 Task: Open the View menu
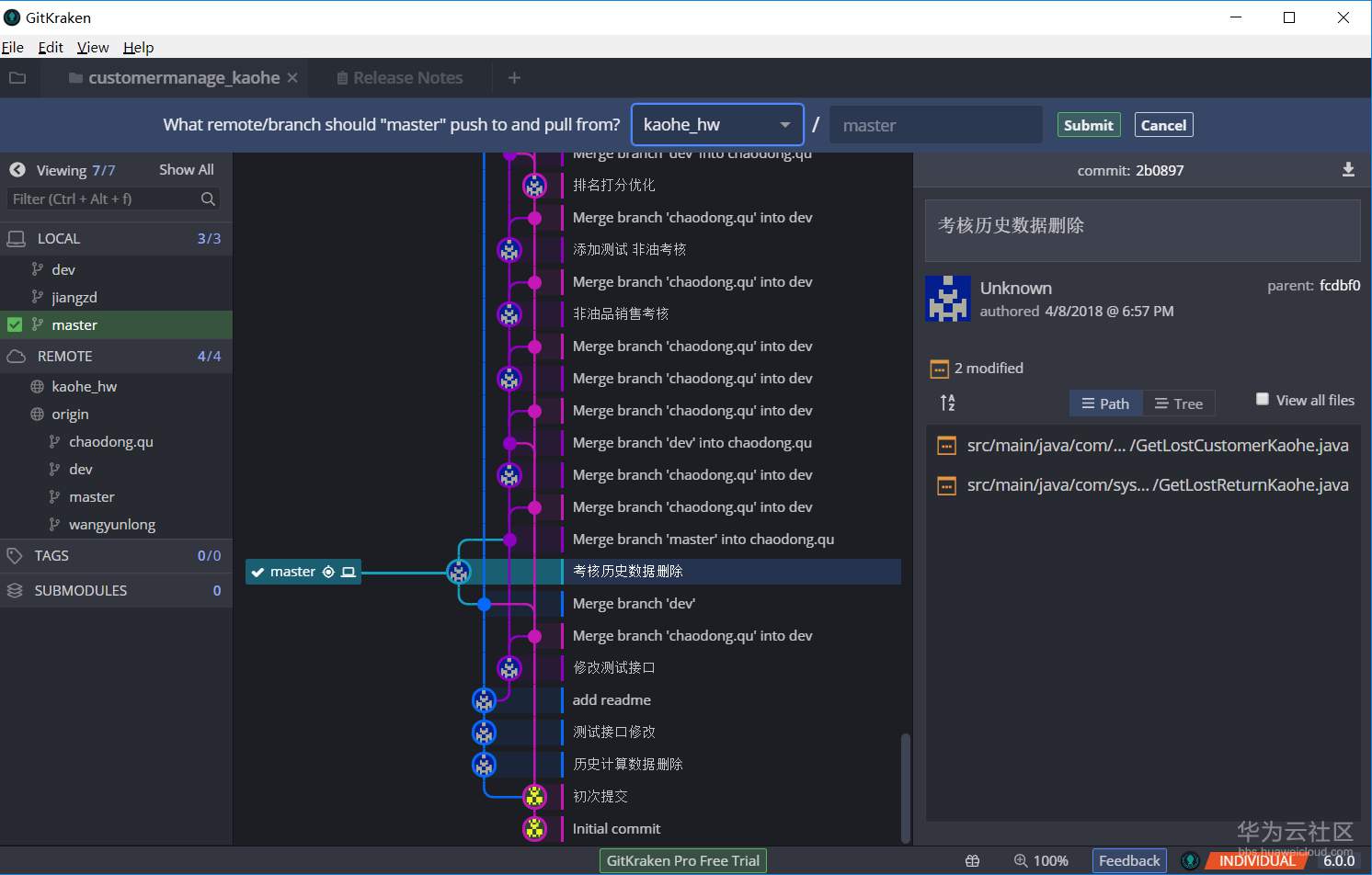tap(93, 47)
